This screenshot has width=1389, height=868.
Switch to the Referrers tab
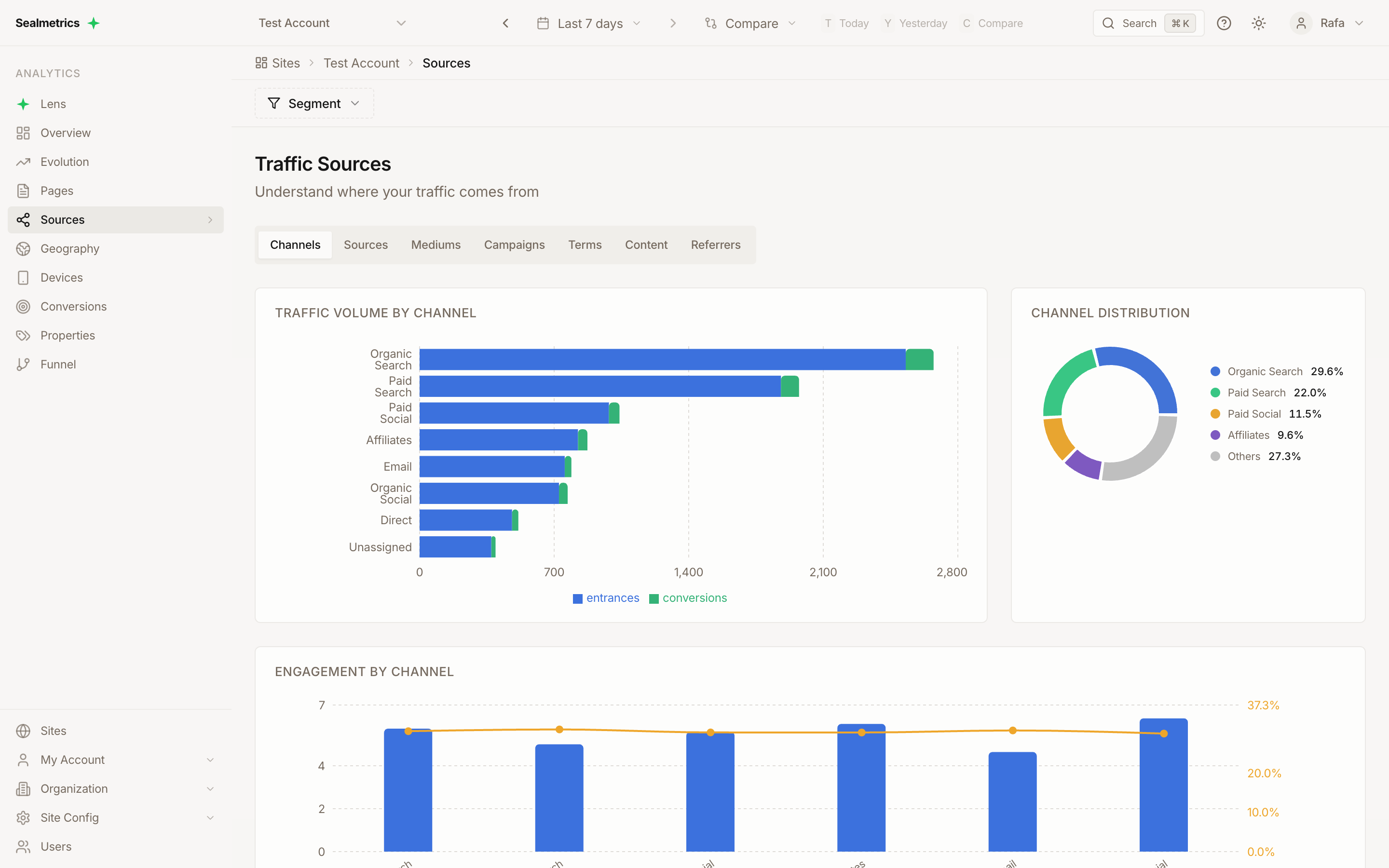(716, 245)
